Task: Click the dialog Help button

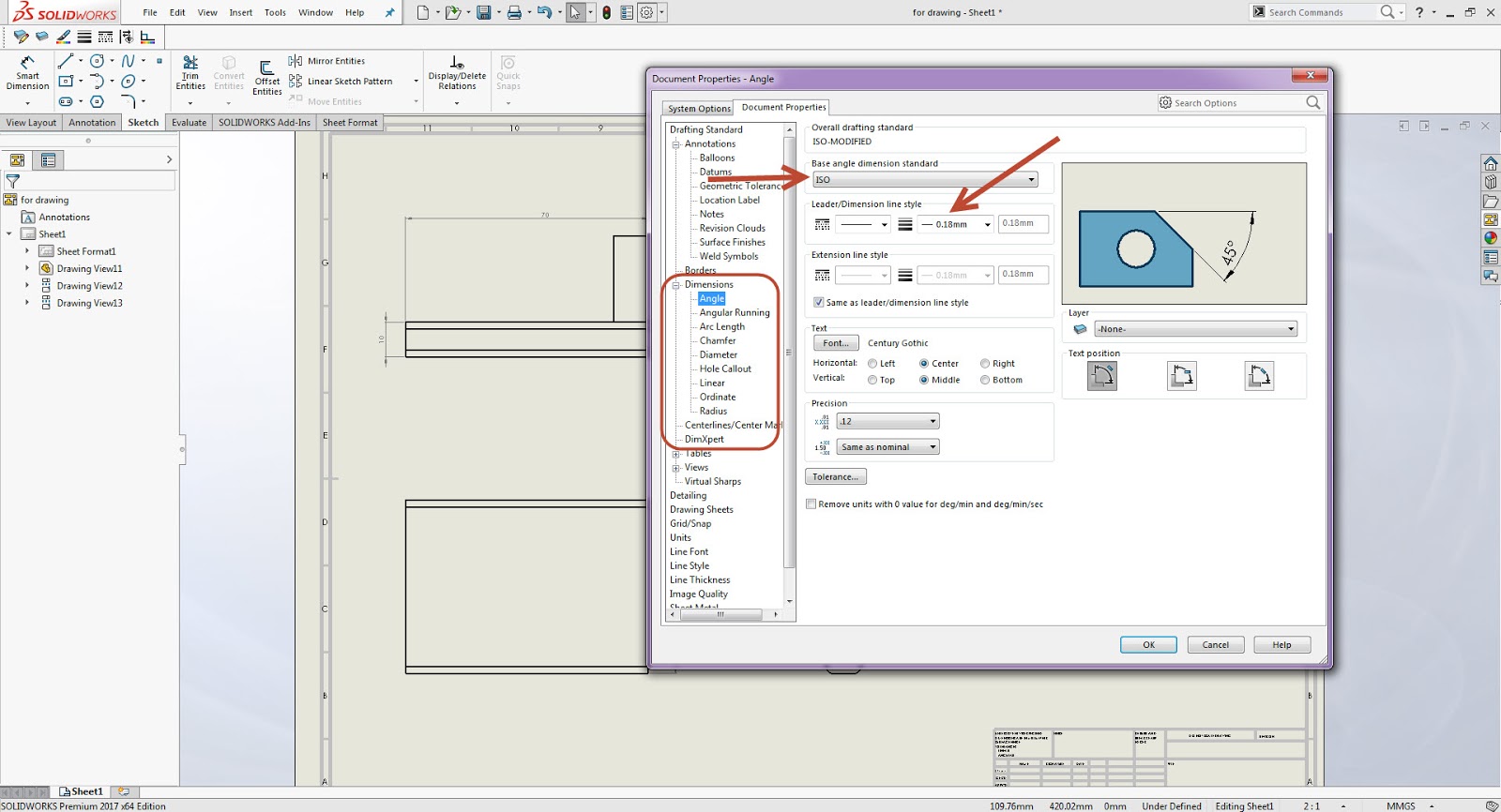Action: tap(1281, 645)
